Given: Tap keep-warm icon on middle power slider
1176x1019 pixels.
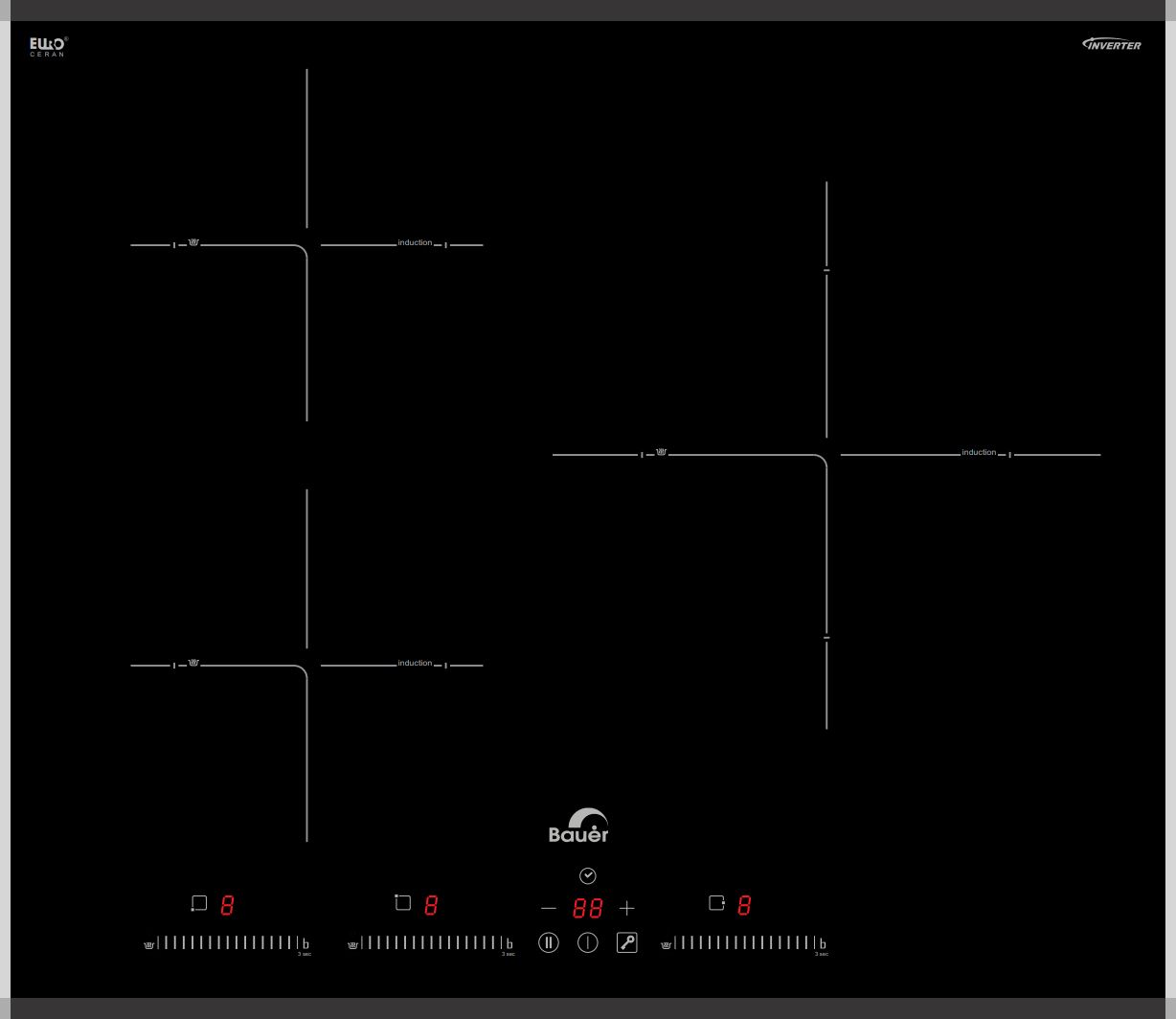Looking at the screenshot, I should click(x=352, y=945).
